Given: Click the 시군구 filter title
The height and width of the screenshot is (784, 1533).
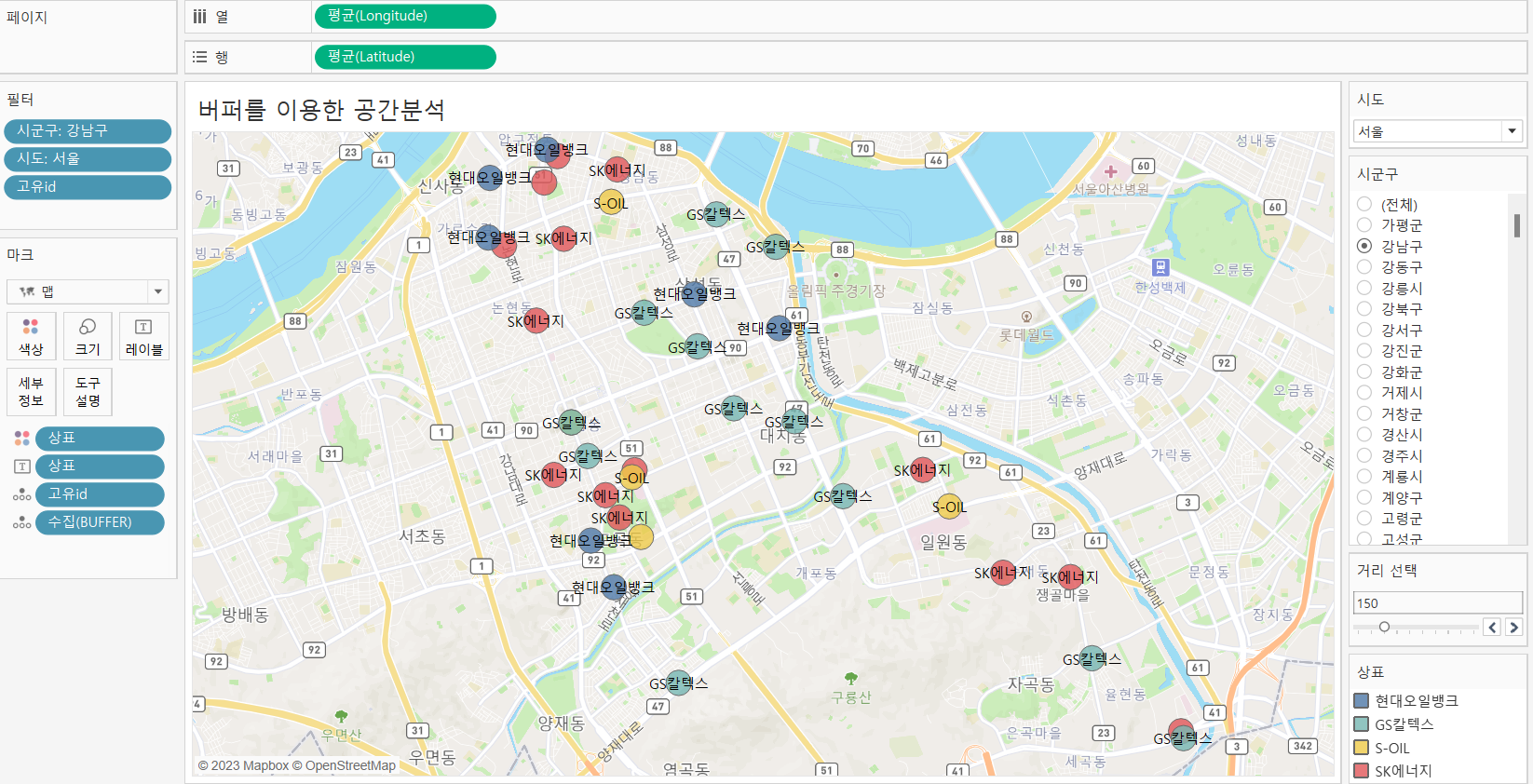Looking at the screenshot, I should coord(1377,174).
